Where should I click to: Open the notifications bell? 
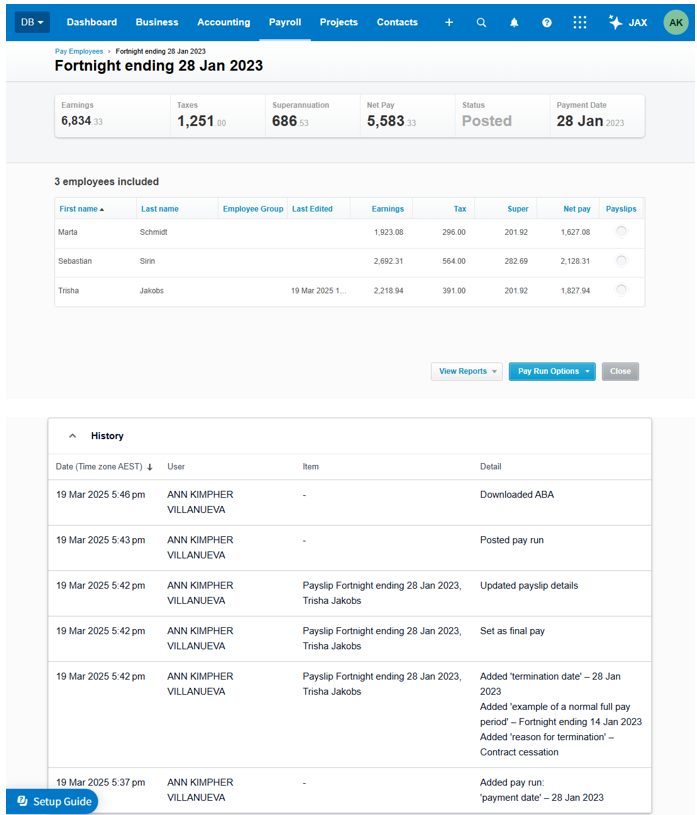[514, 22]
